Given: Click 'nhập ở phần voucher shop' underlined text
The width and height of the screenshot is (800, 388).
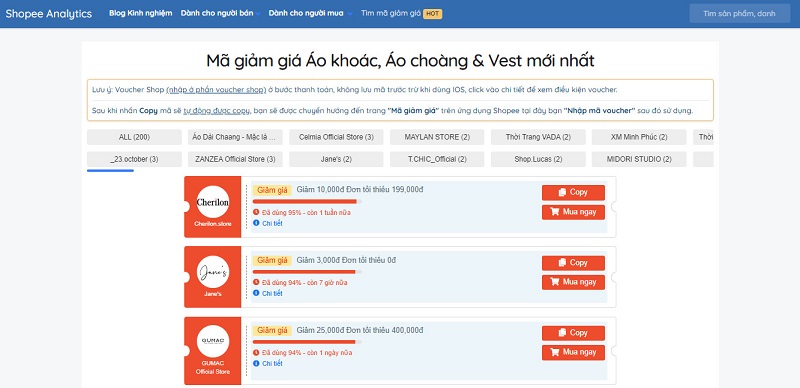Looking at the screenshot, I should (x=216, y=90).
